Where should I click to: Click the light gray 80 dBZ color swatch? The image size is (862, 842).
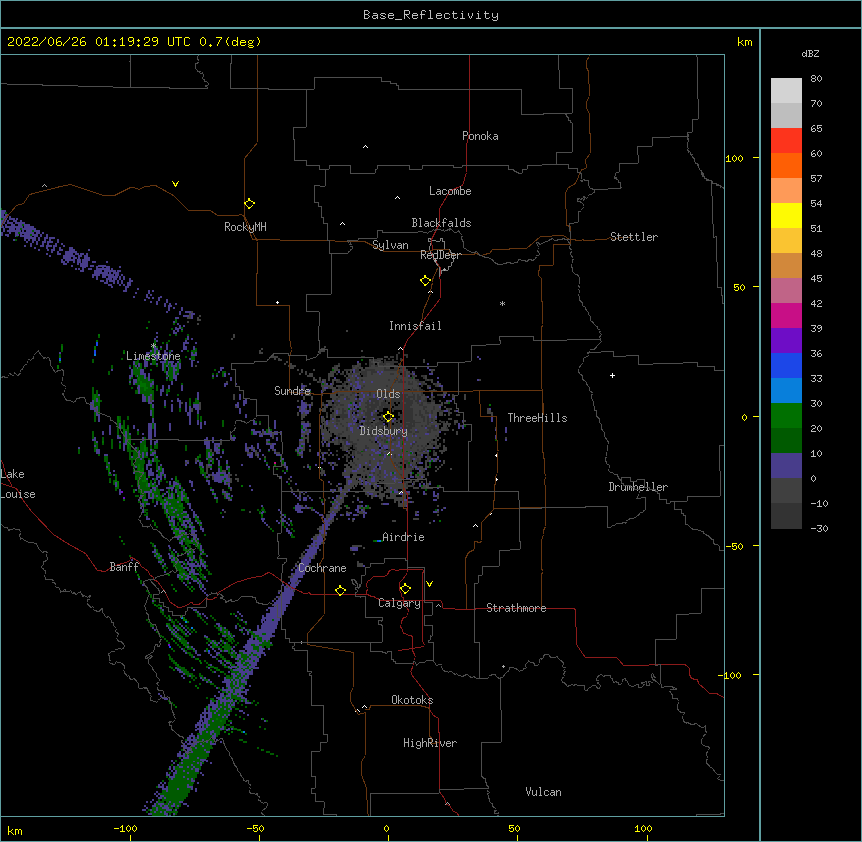pyautogui.click(x=786, y=91)
